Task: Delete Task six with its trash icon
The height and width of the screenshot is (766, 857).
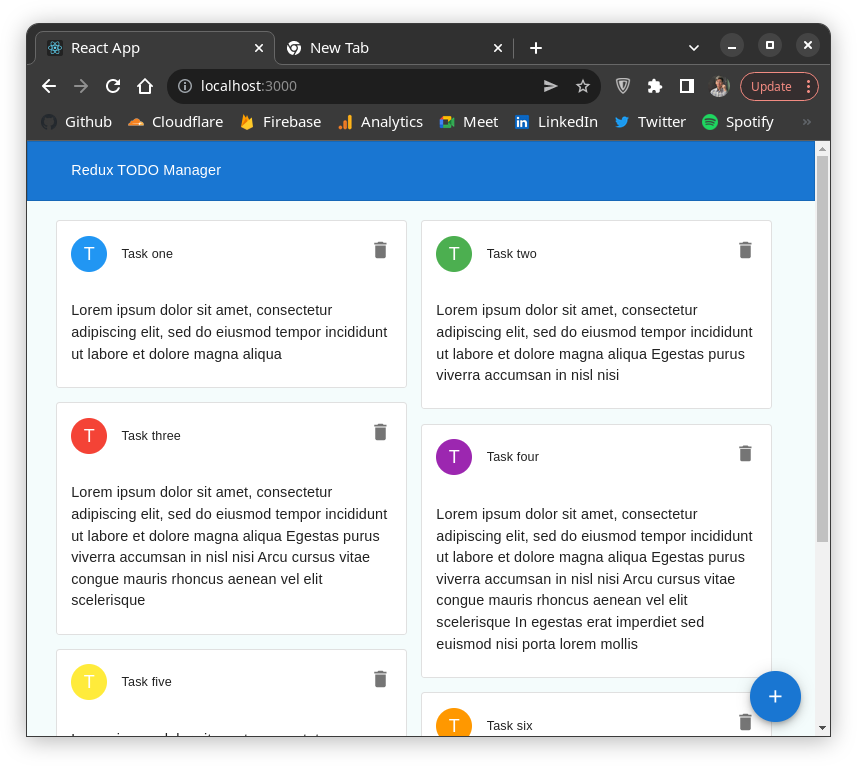Action: click(x=745, y=722)
